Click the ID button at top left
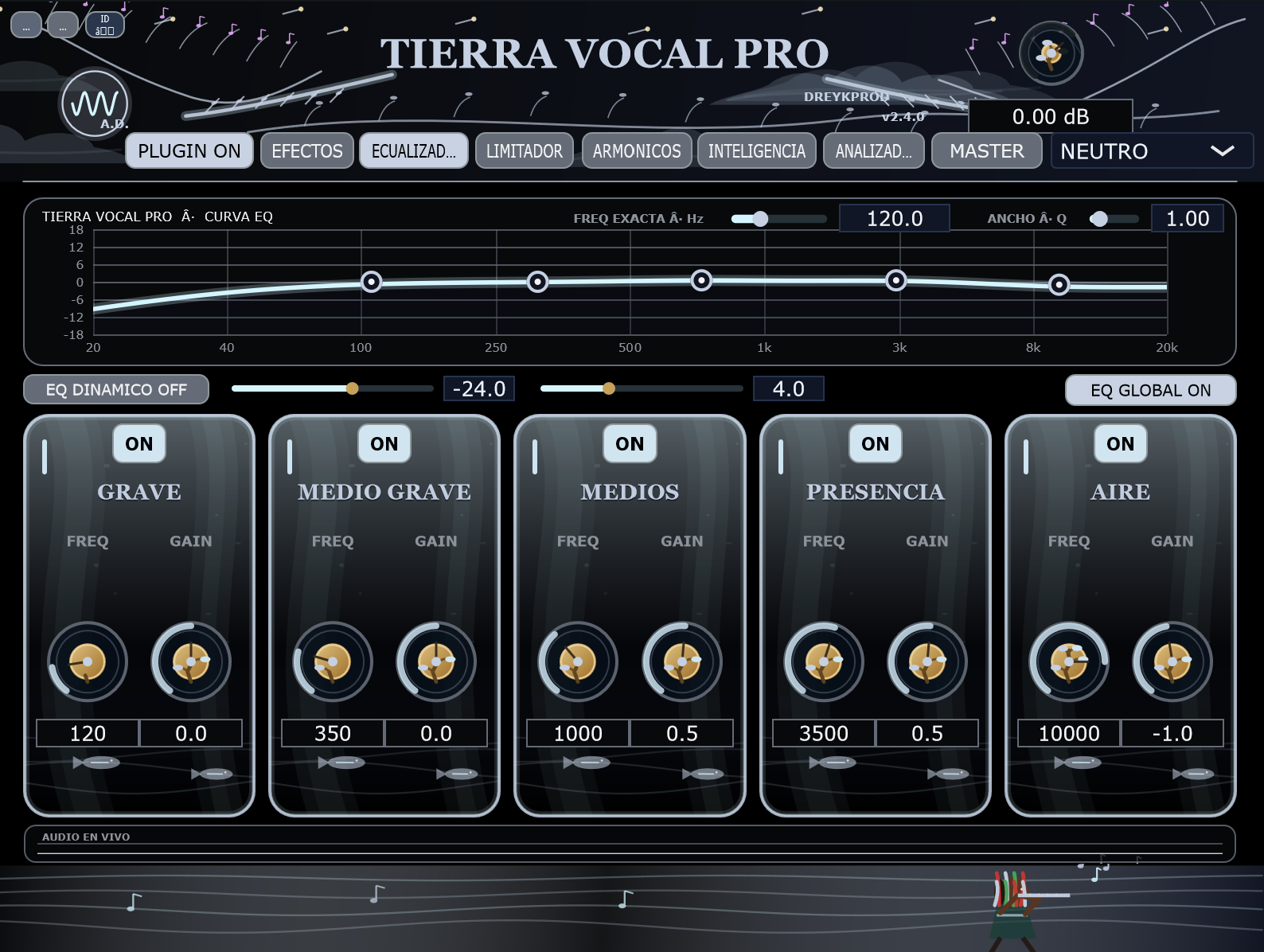The image size is (1264, 952). click(104, 25)
